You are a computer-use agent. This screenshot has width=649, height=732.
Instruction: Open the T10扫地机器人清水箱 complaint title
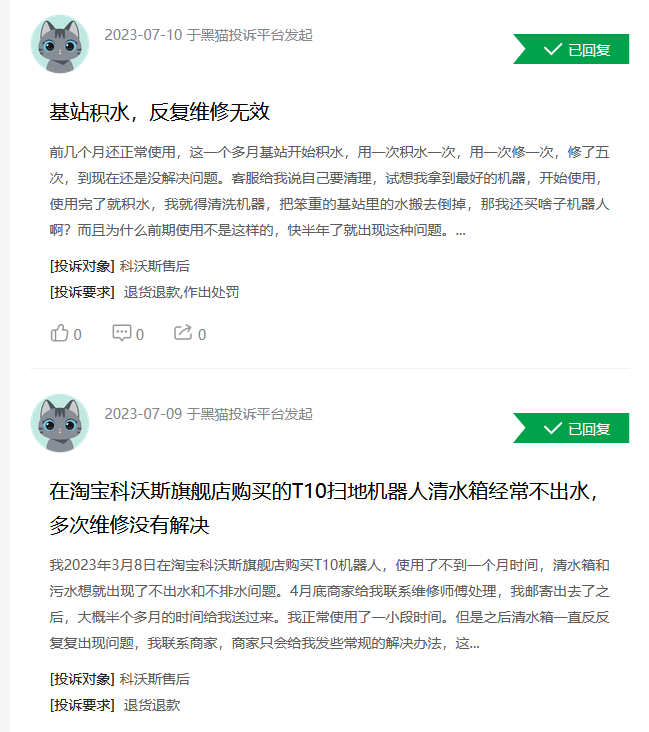(324, 508)
